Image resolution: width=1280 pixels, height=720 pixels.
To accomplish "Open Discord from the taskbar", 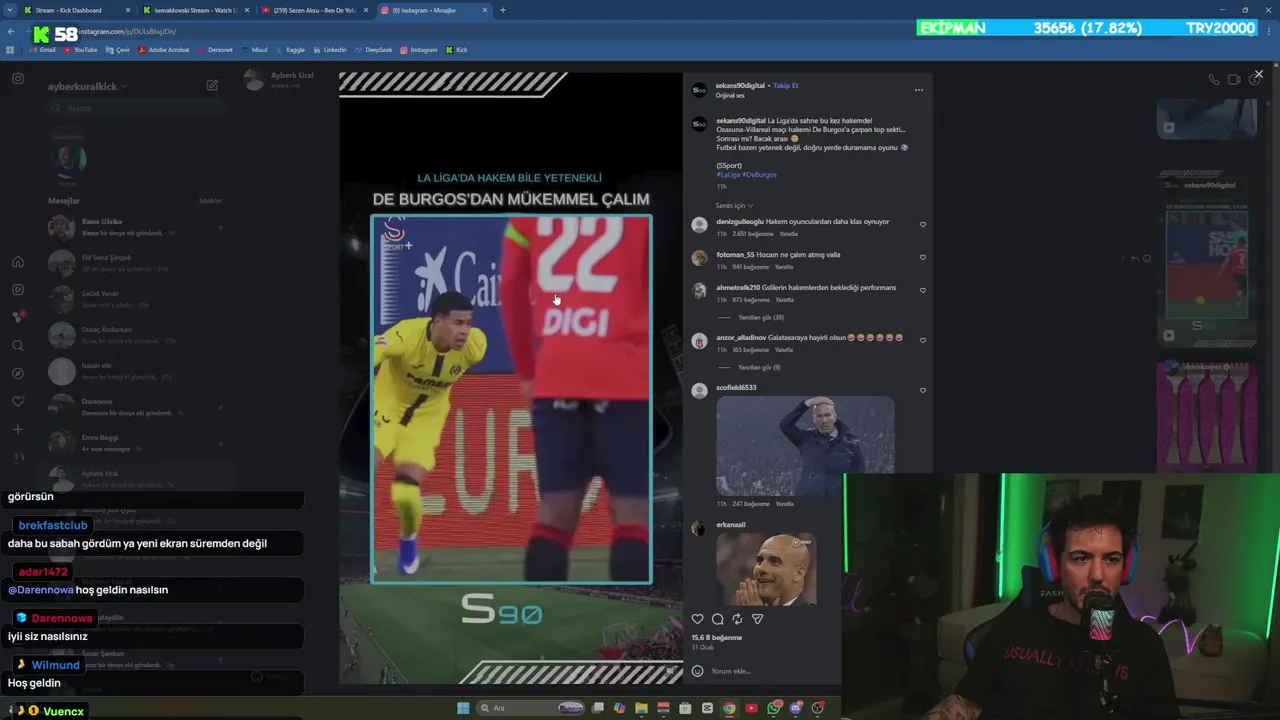I will click(796, 708).
